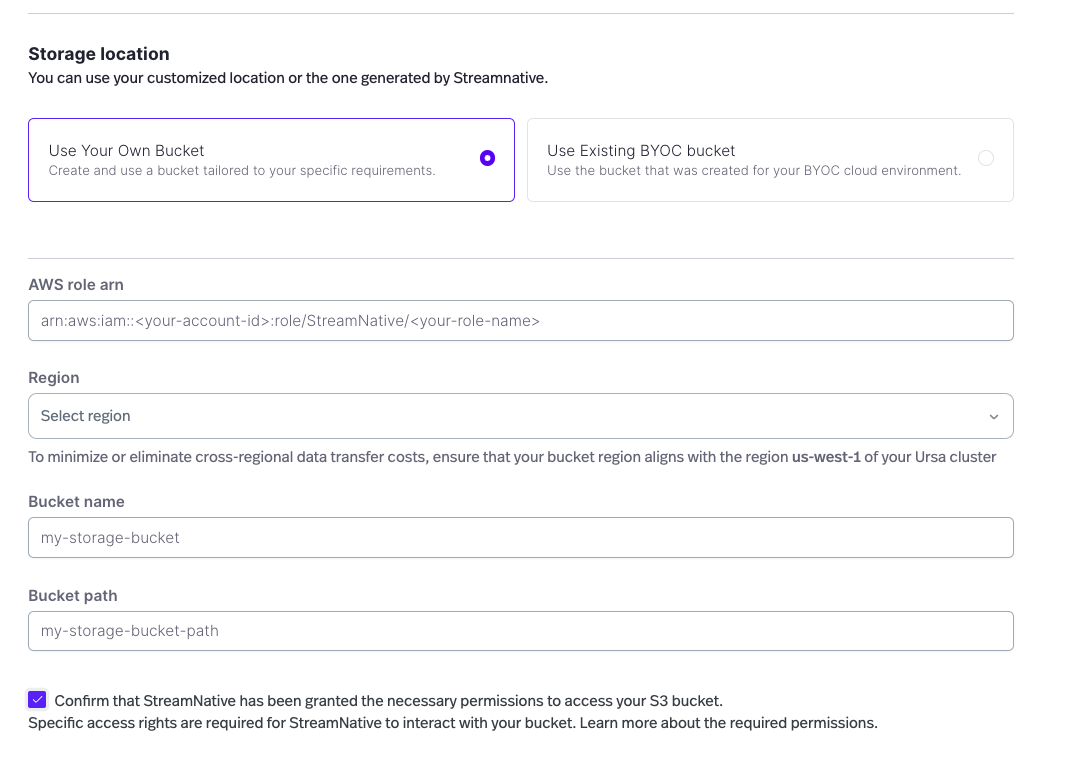Viewport: 1077px width, 765px height.
Task: Click the chevron arrow in the Region field
Action: click(993, 417)
